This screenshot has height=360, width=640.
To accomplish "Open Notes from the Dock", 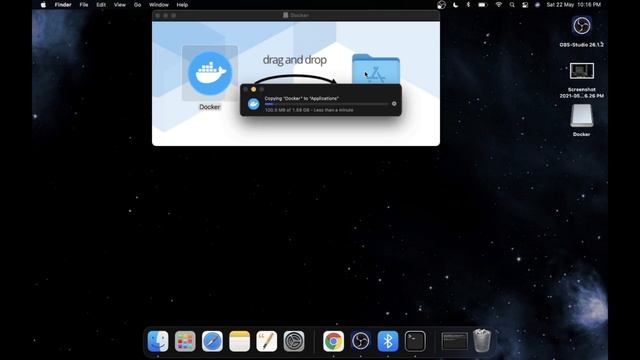I will [240, 341].
